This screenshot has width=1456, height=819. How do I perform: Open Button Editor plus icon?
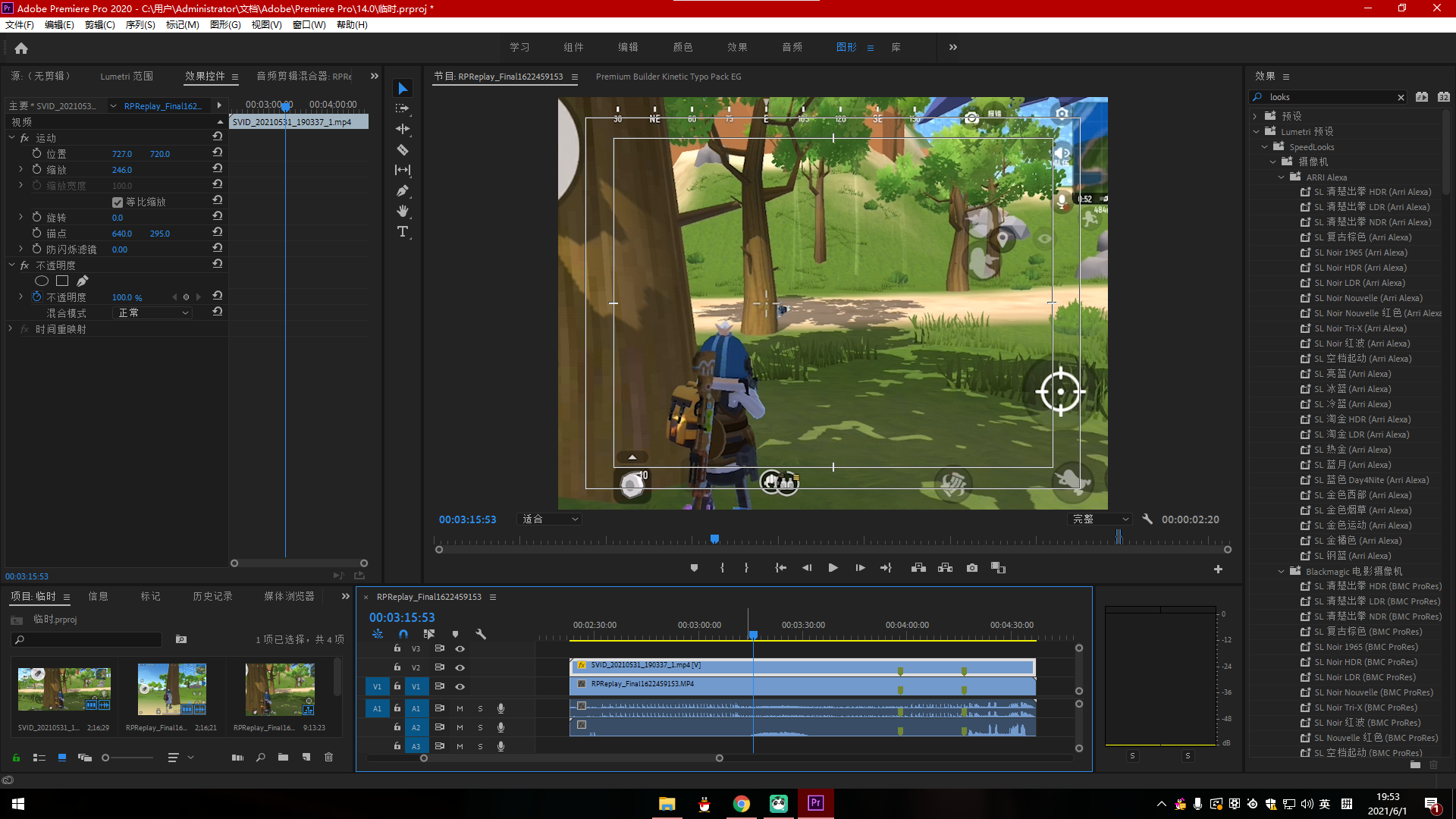(x=1218, y=569)
